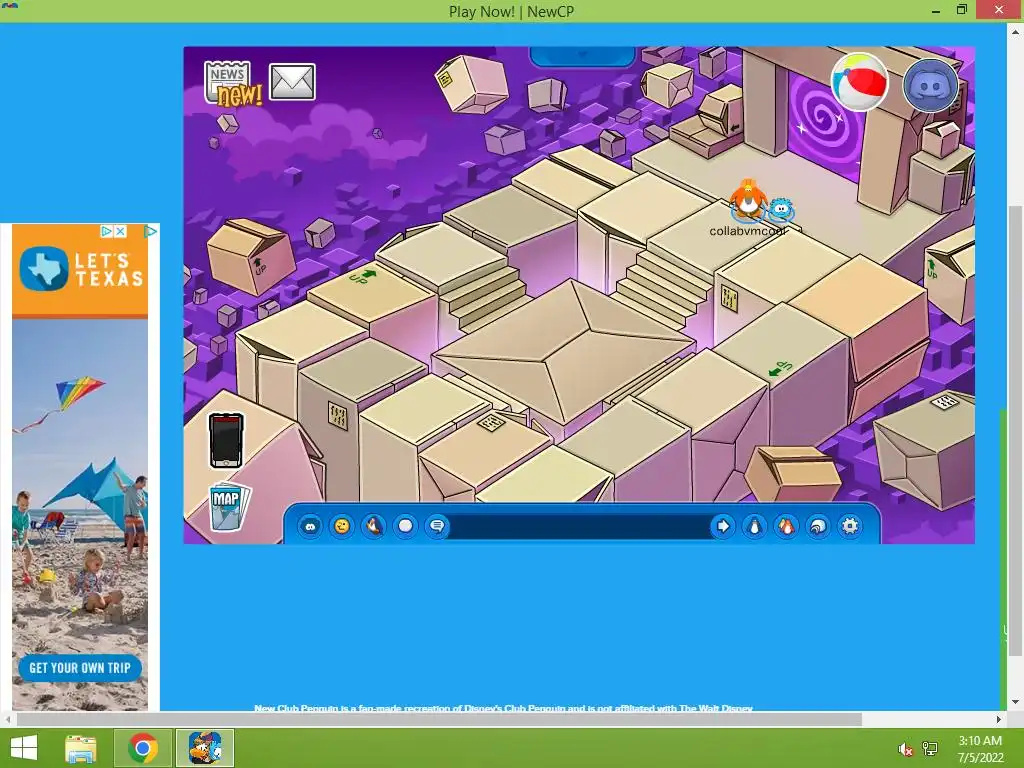Open the buddy list icon
The image size is (1024, 768).
point(786,526)
